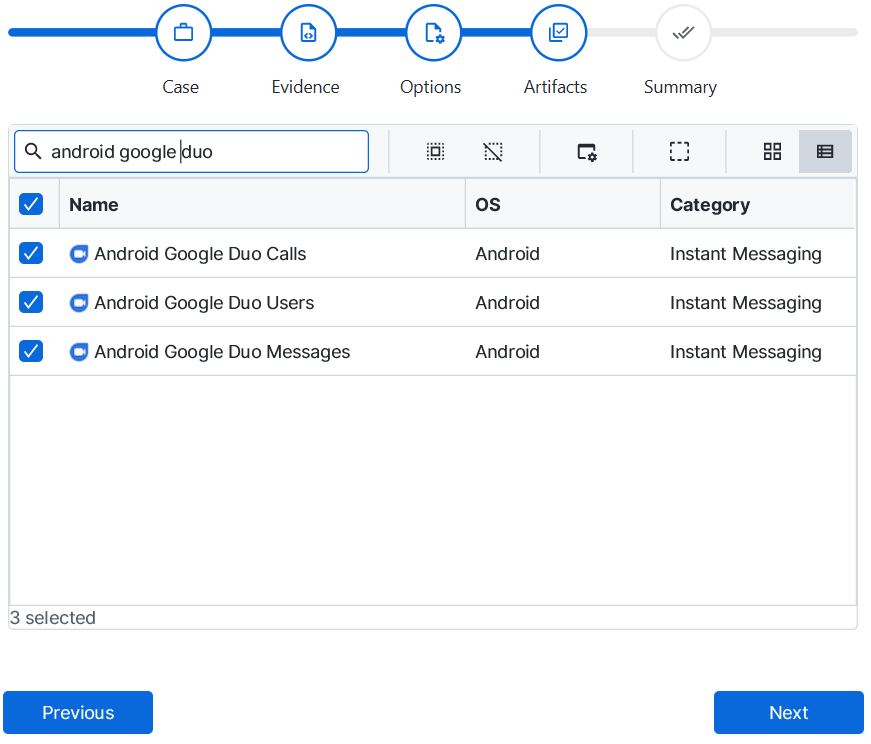Click the Options step label

tap(431, 87)
